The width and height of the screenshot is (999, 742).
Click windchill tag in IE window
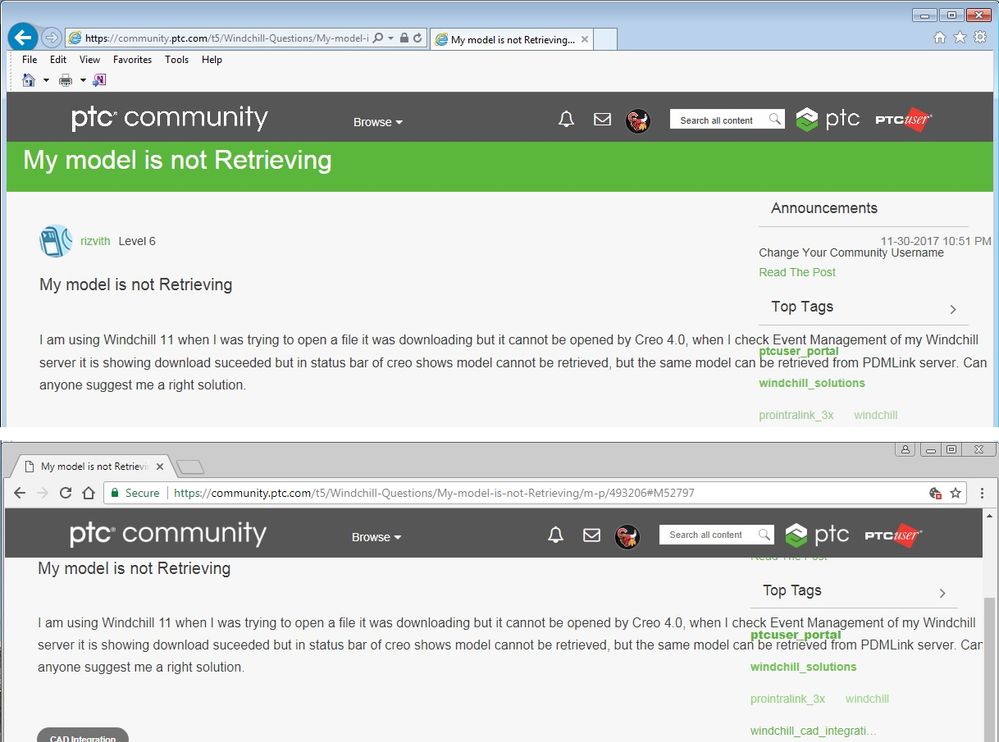pyautogui.click(x=876, y=415)
